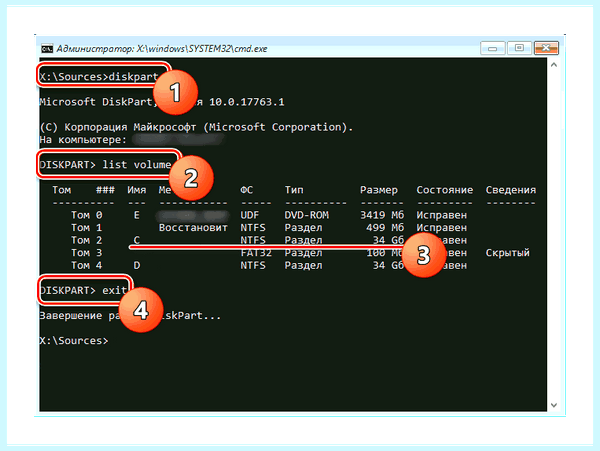Screen dimensions: 600x451
Task: Click the cmd.exe icon in title bar
Action: coord(47,49)
